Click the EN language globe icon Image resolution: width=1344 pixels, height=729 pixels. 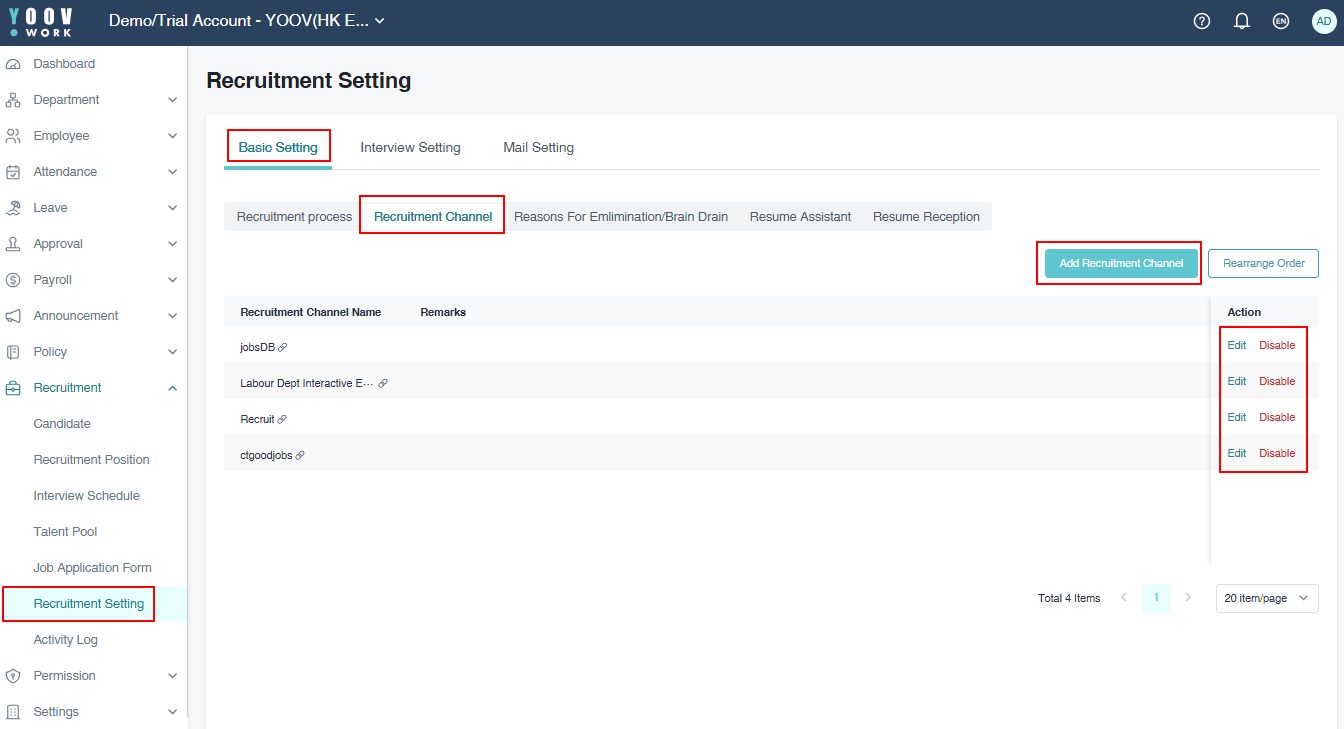[1281, 21]
